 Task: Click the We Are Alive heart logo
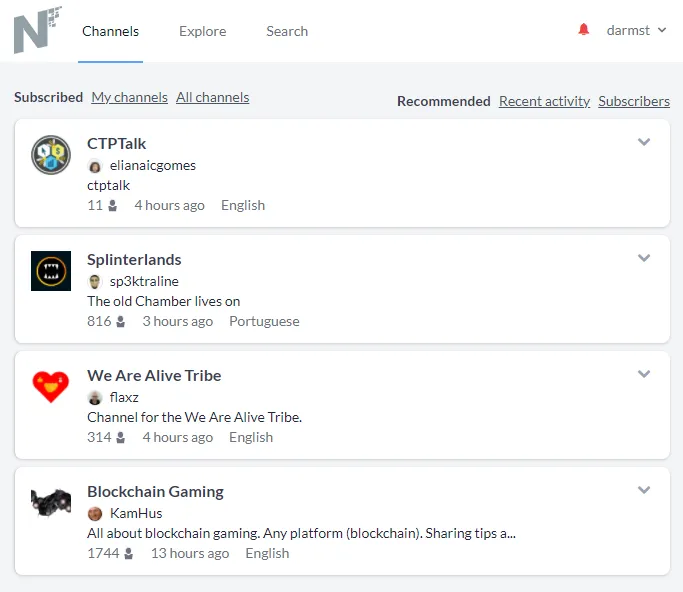pyautogui.click(x=51, y=387)
